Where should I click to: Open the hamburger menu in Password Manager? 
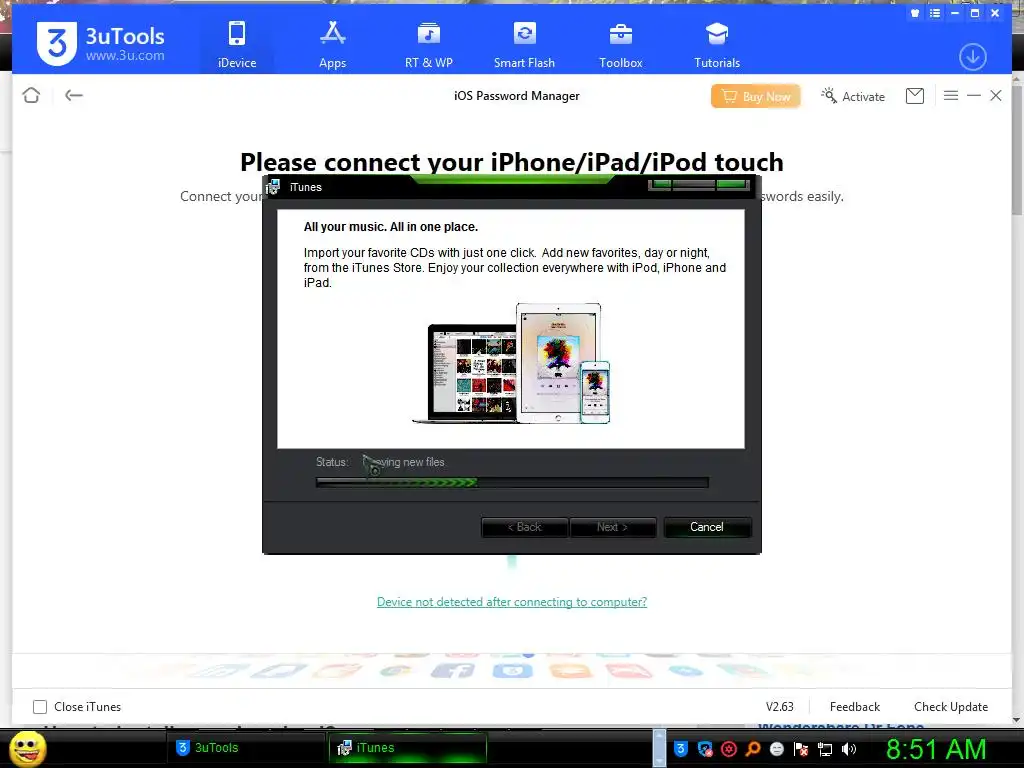click(x=951, y=96)
